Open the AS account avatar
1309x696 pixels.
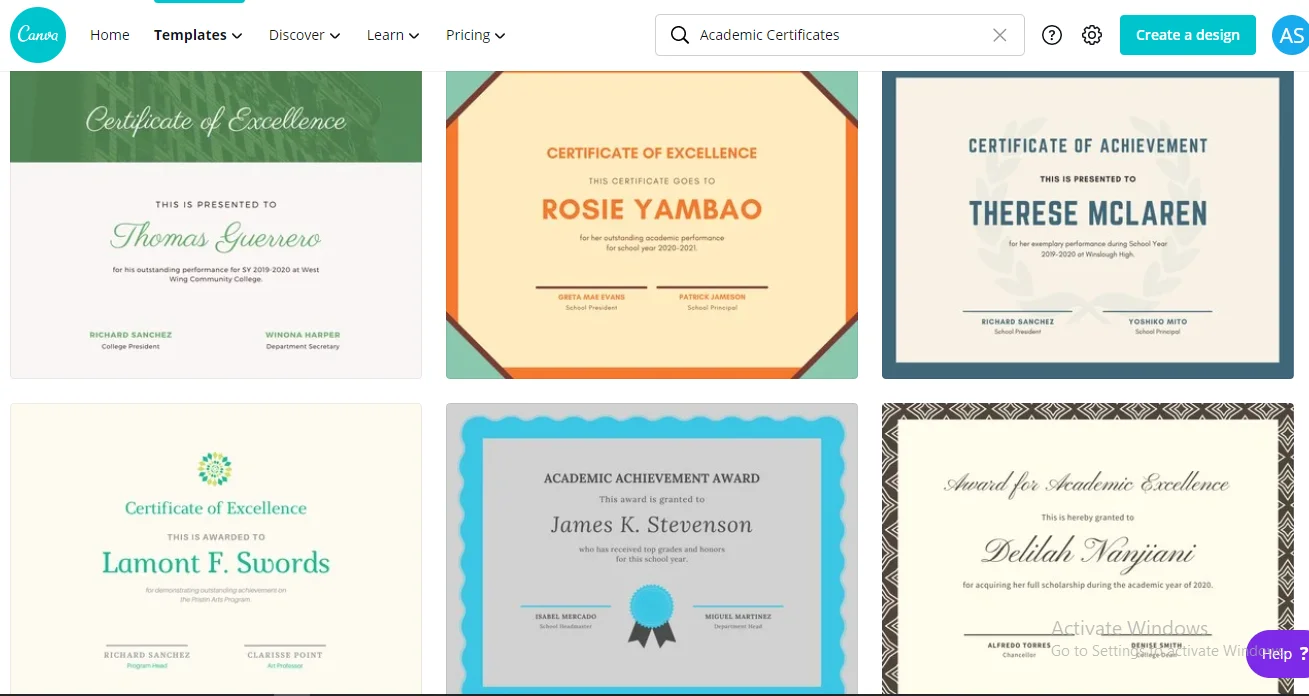[1288, 35]
